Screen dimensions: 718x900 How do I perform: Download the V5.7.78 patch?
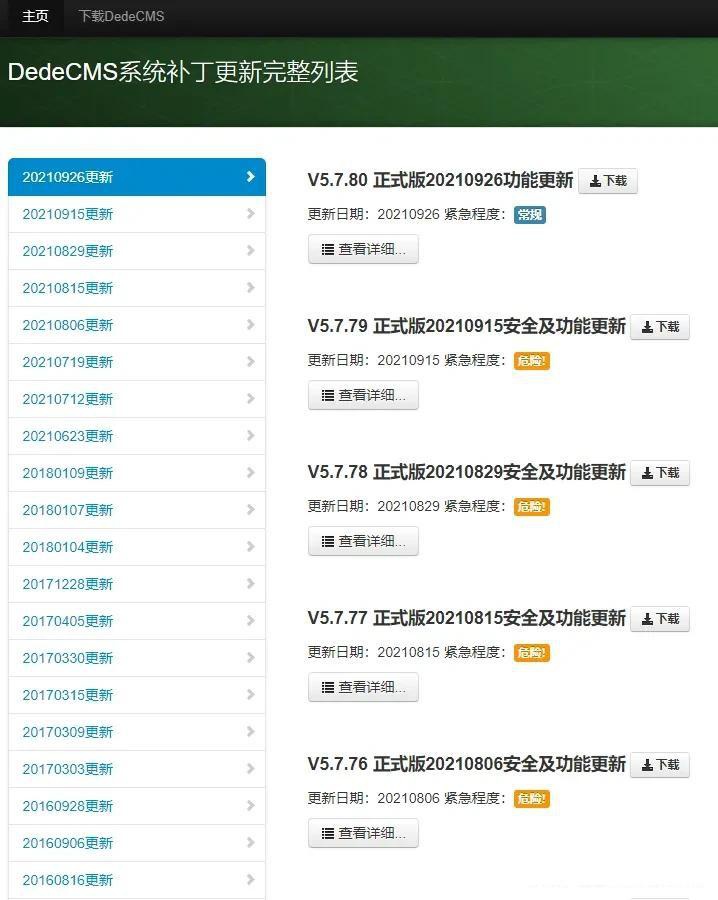660,473
